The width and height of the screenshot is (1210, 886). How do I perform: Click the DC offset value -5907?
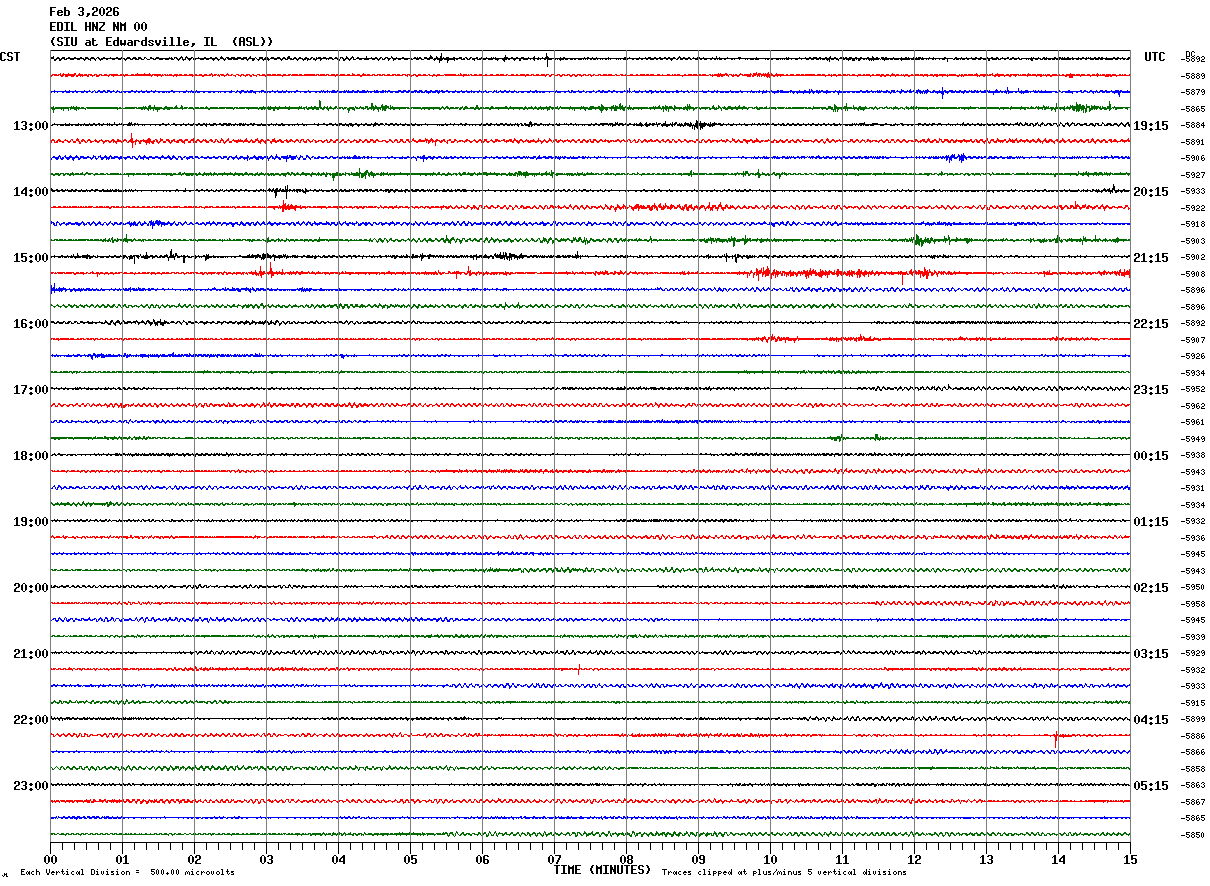[1193, 340]
